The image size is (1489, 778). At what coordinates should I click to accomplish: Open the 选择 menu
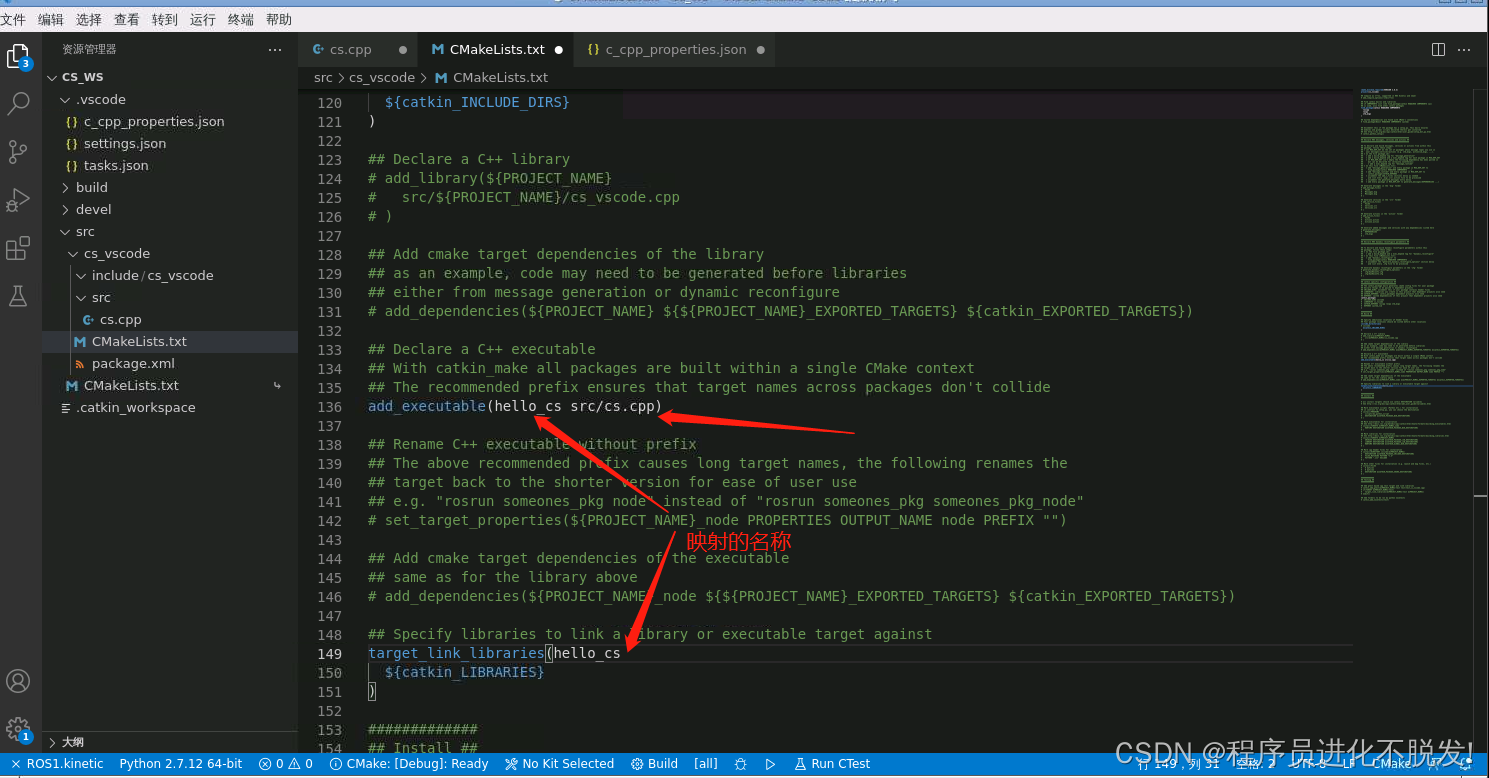(89, 20)
